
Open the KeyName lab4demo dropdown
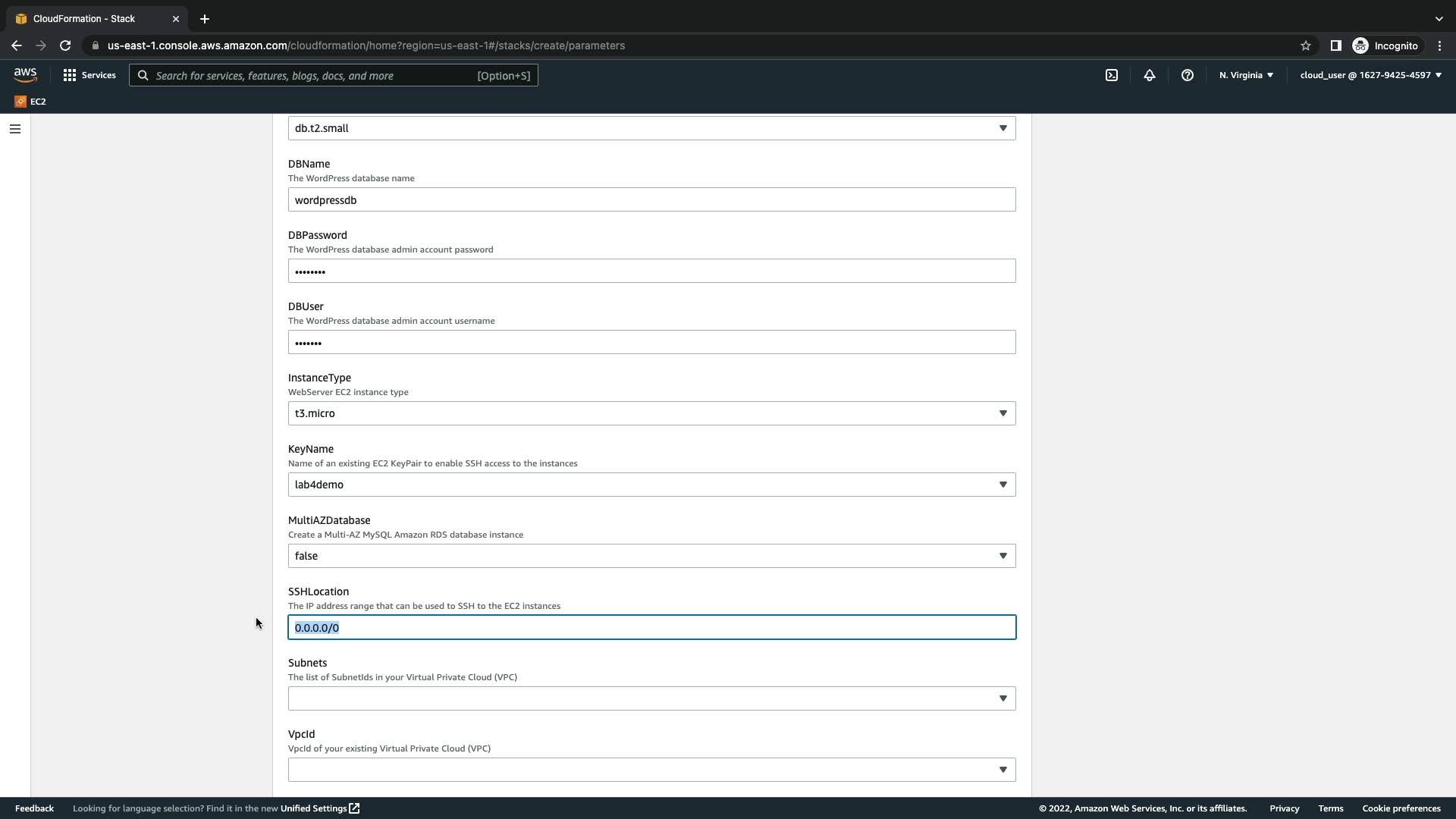tap(651, 485)
